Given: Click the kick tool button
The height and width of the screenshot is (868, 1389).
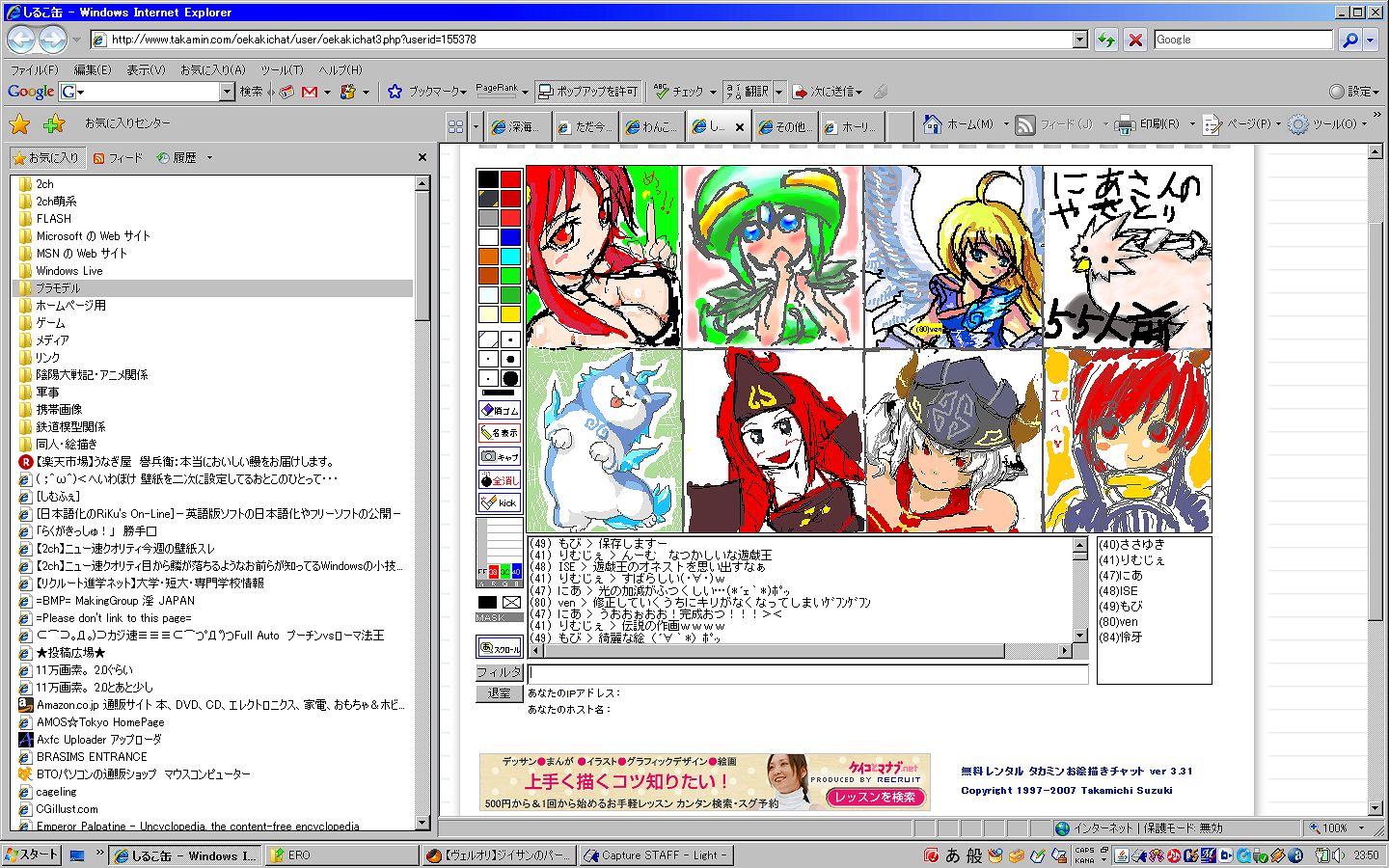Looking at the screenshot, I should (500, 502).
